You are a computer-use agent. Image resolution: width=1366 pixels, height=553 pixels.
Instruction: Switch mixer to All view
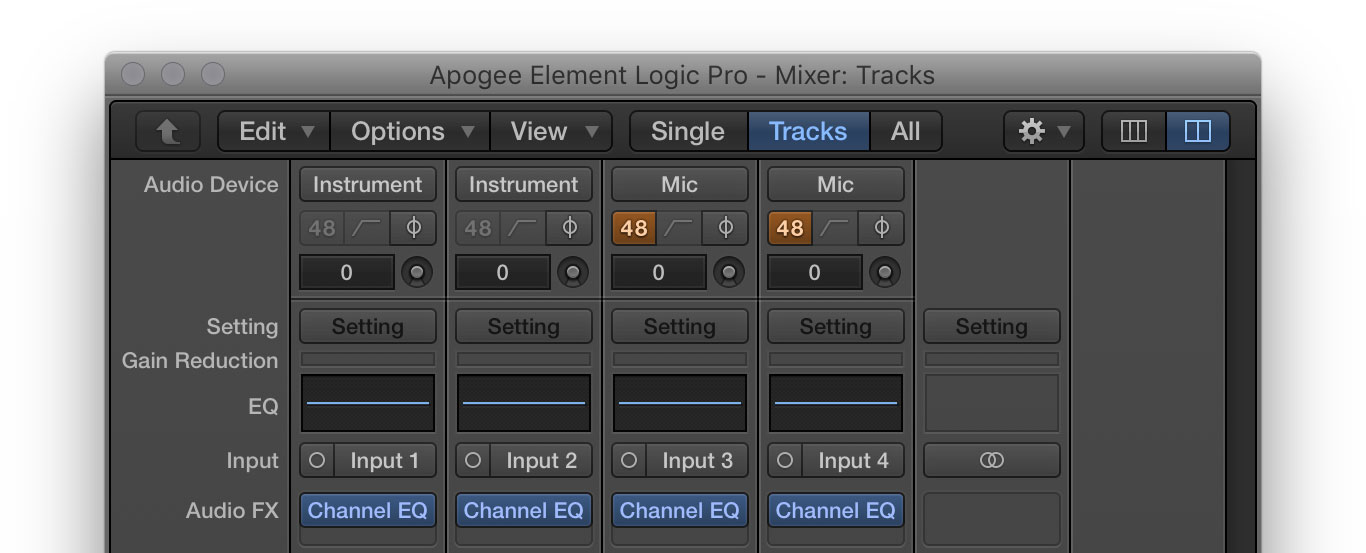click(x=905, y=131)
